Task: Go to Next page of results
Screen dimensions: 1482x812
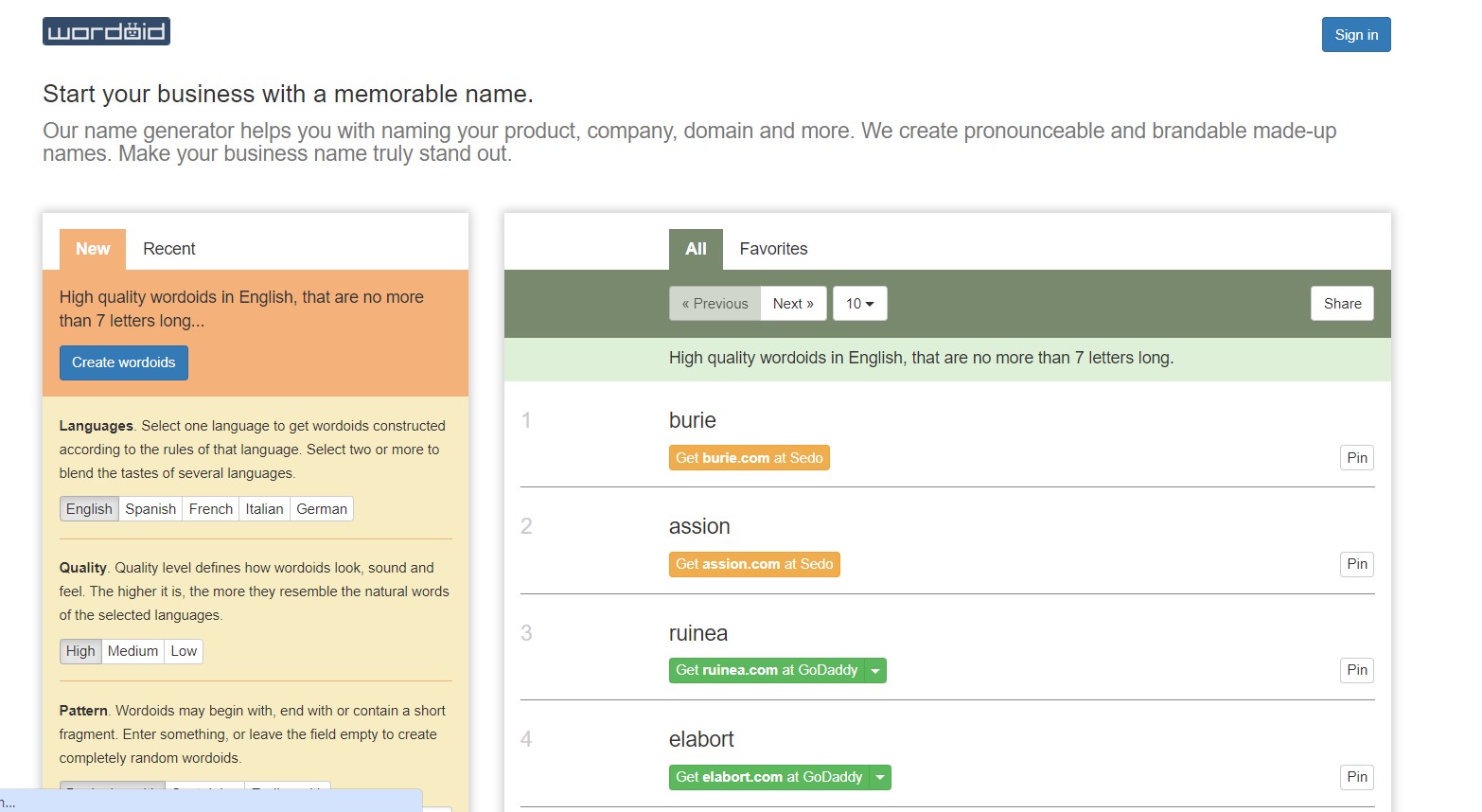Action: tap(793, 304)
